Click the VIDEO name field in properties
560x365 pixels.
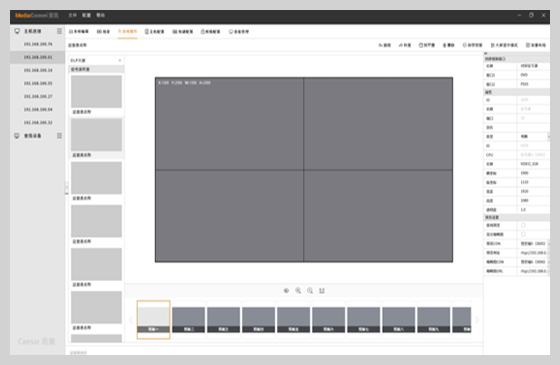pos(534,164)
